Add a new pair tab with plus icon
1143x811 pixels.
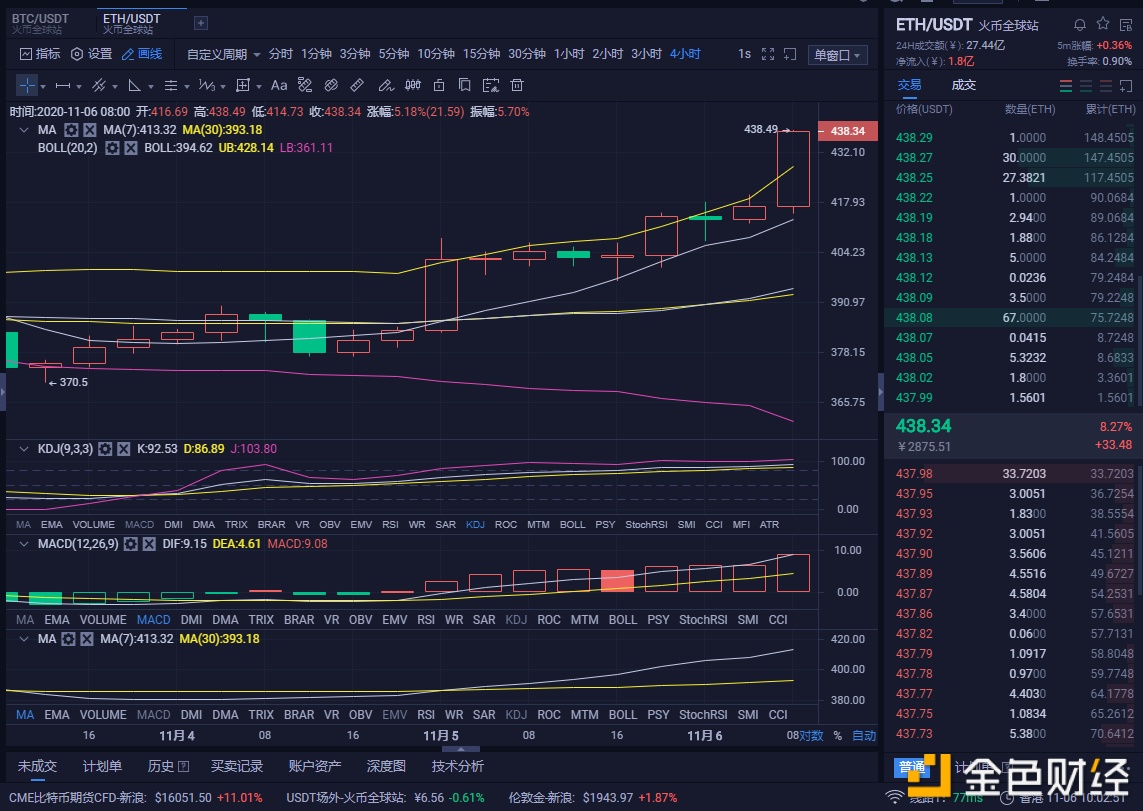(x=200, y=23)
